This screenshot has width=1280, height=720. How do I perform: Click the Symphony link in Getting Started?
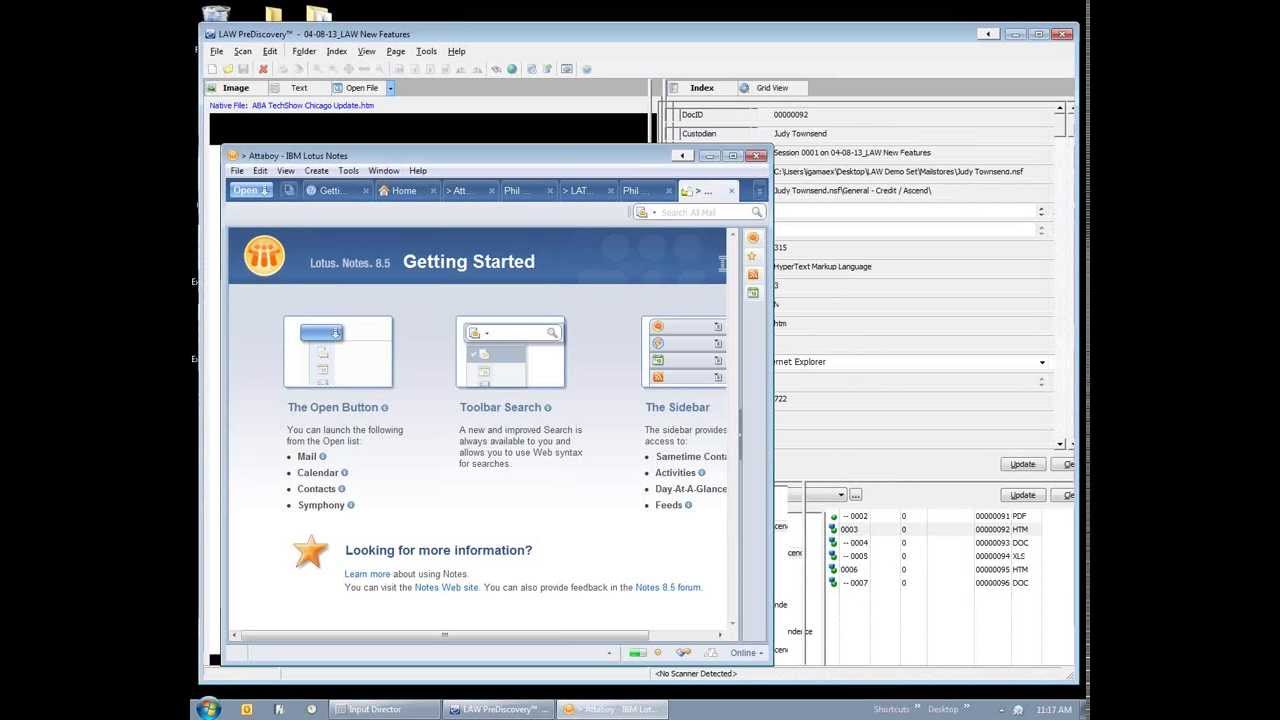[321, 505]
